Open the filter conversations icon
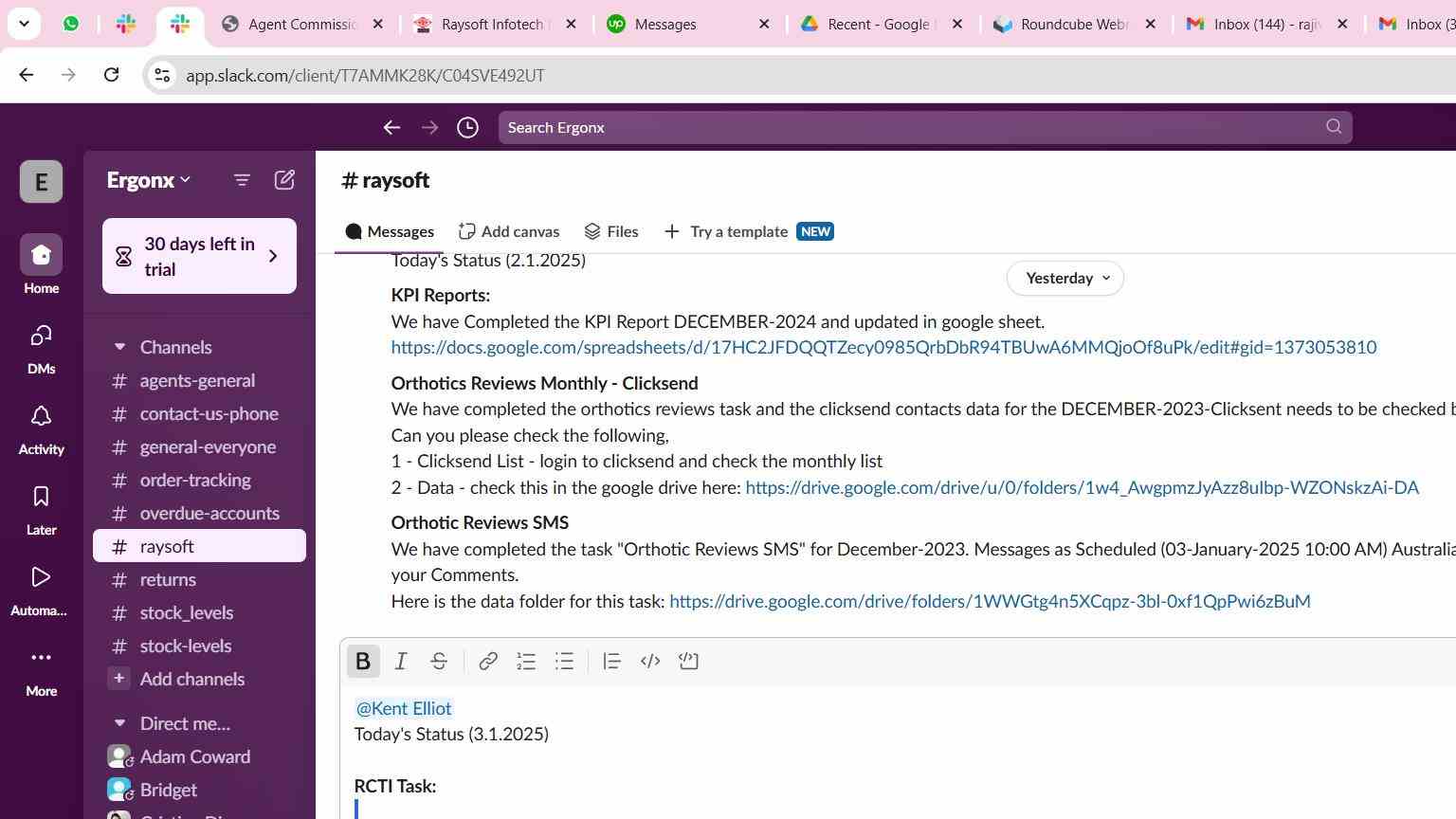This screenshot has height=819, width=1456. (x=242, y=180)
